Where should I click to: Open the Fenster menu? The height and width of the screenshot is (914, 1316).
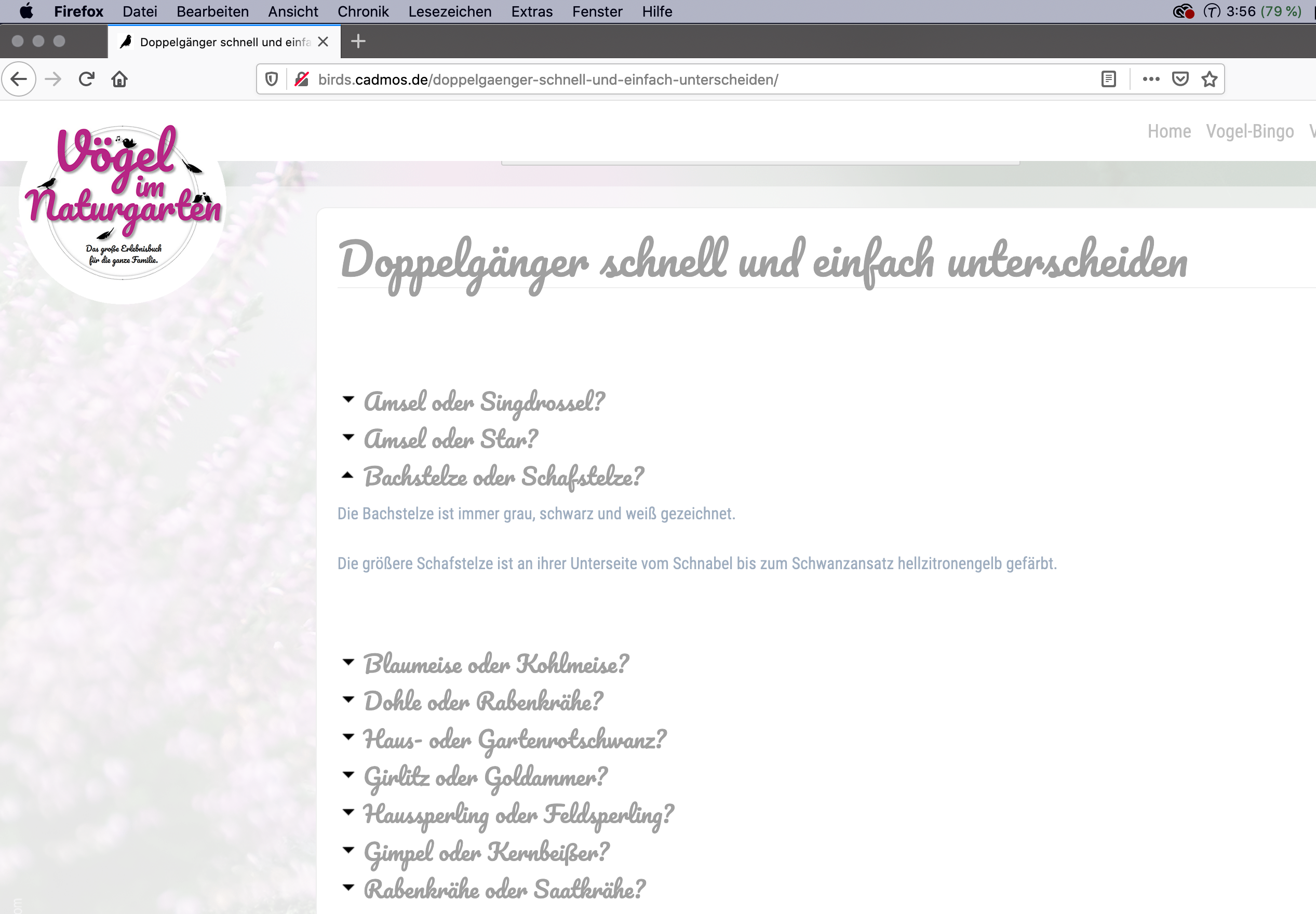[597, 11]
